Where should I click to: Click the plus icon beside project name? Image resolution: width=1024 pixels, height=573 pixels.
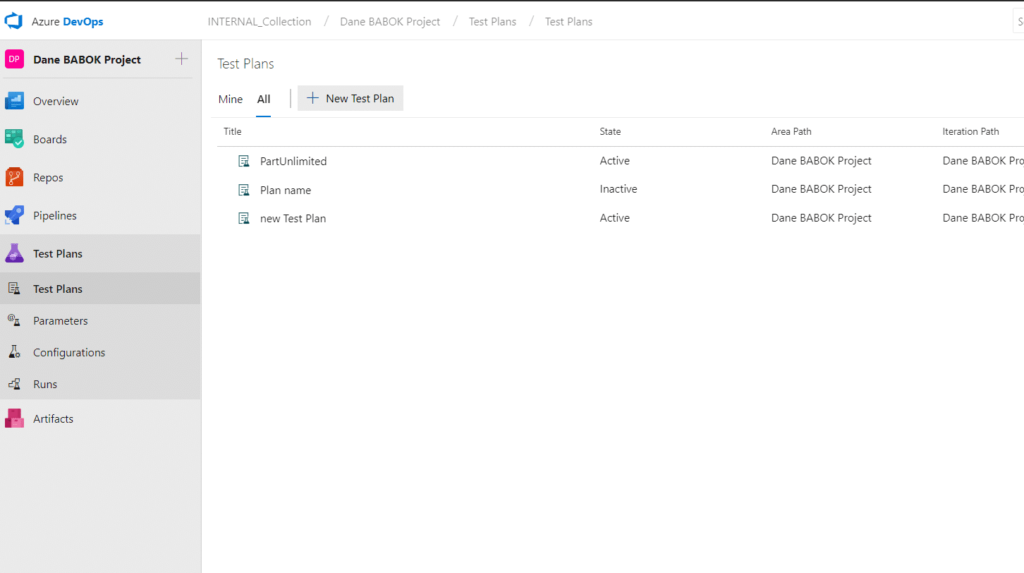click(x=181, y=59)
